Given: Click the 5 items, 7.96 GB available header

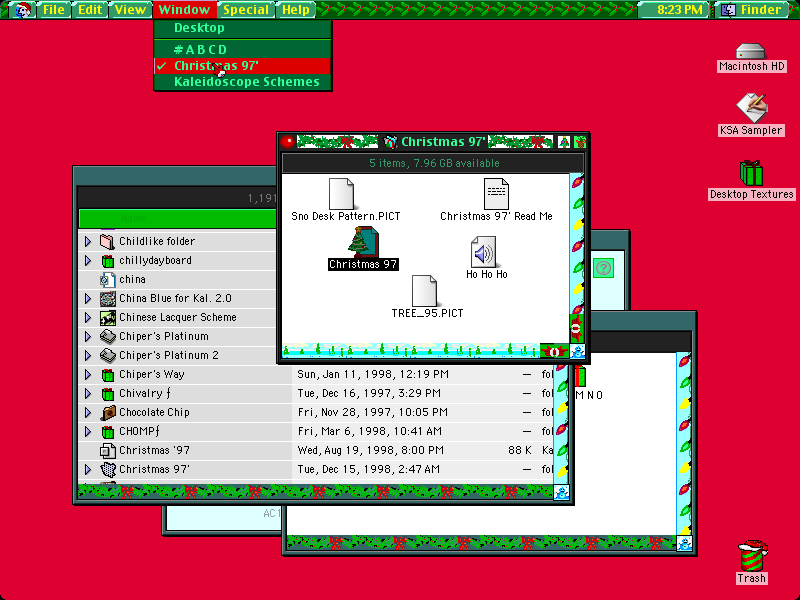Looking at the screenshot, I should point(434,163).
